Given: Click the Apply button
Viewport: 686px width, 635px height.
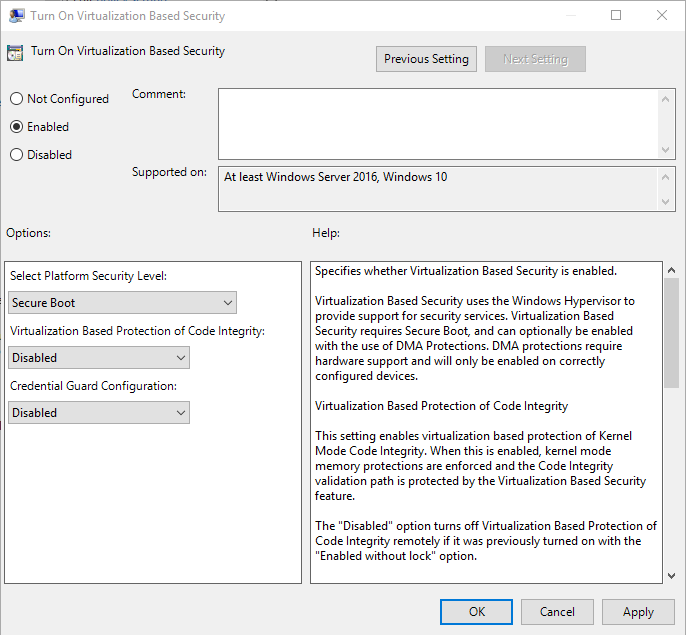Looking at the screenshot, I should pos(638,612).
